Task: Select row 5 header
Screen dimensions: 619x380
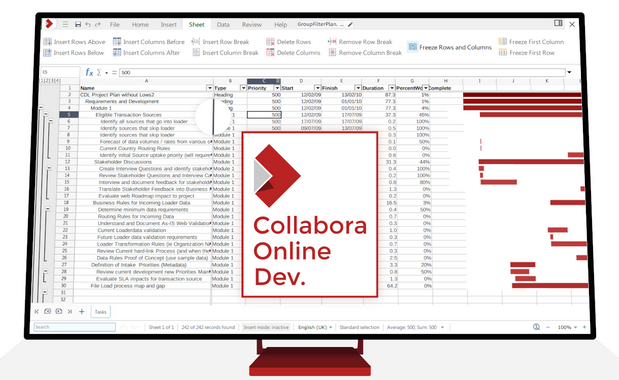Action: 69,115
